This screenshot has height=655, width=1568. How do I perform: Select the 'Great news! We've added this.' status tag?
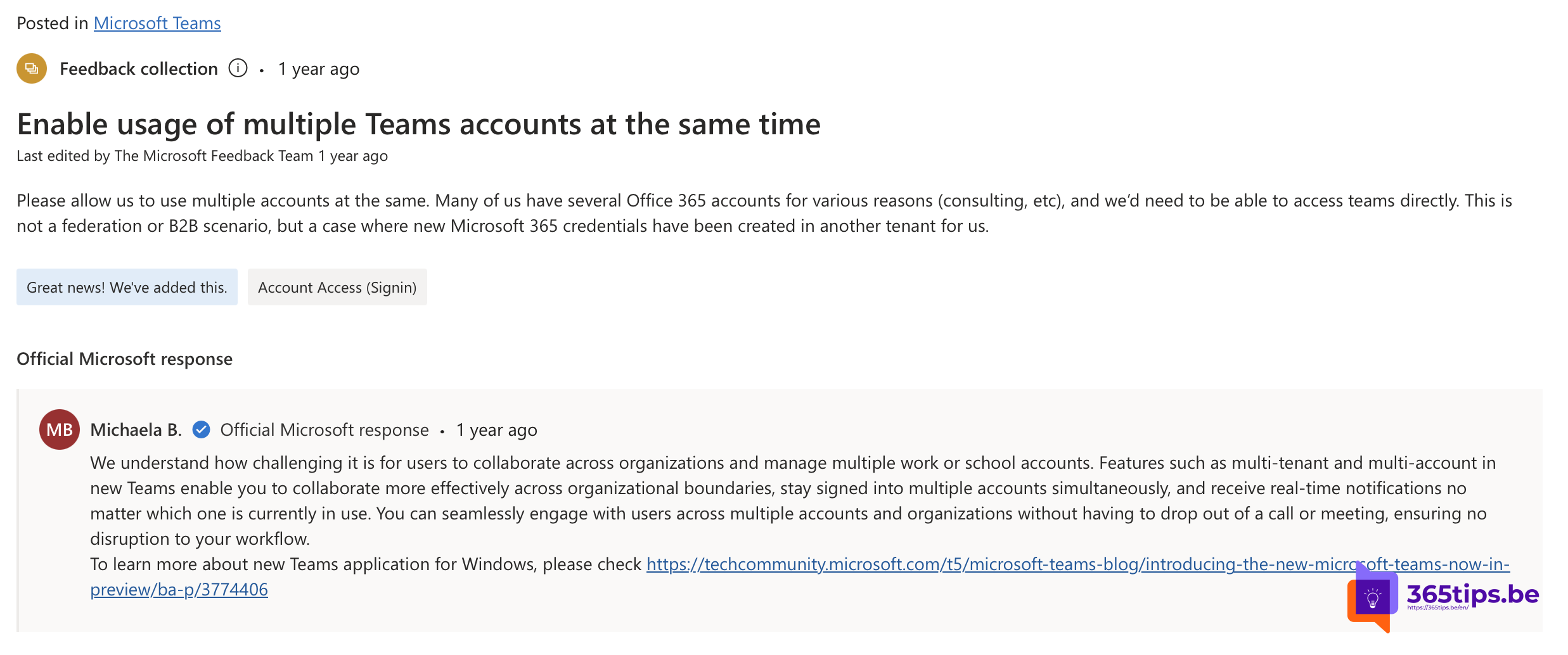127,287
